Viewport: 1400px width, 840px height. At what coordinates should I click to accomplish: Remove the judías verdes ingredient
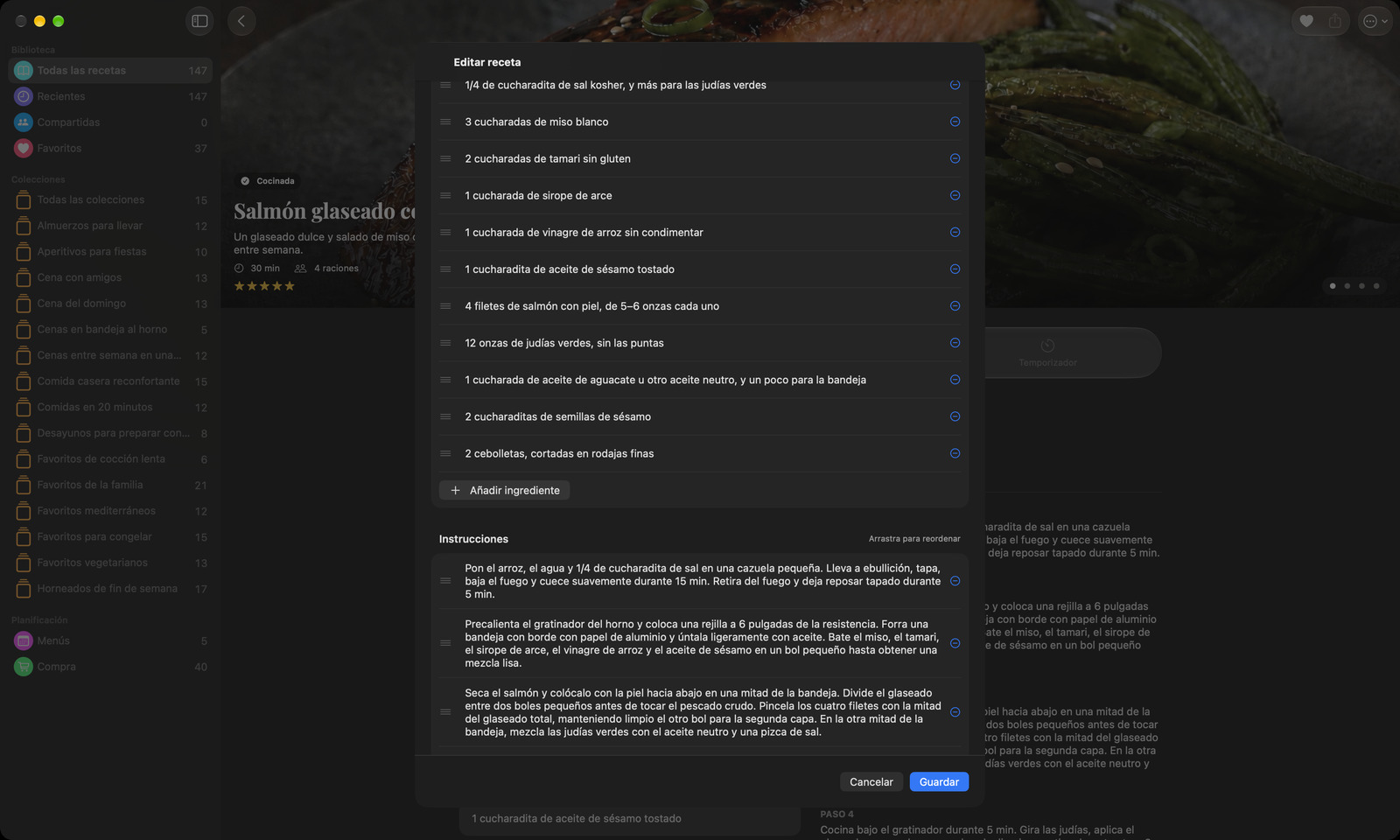(955, 342)
